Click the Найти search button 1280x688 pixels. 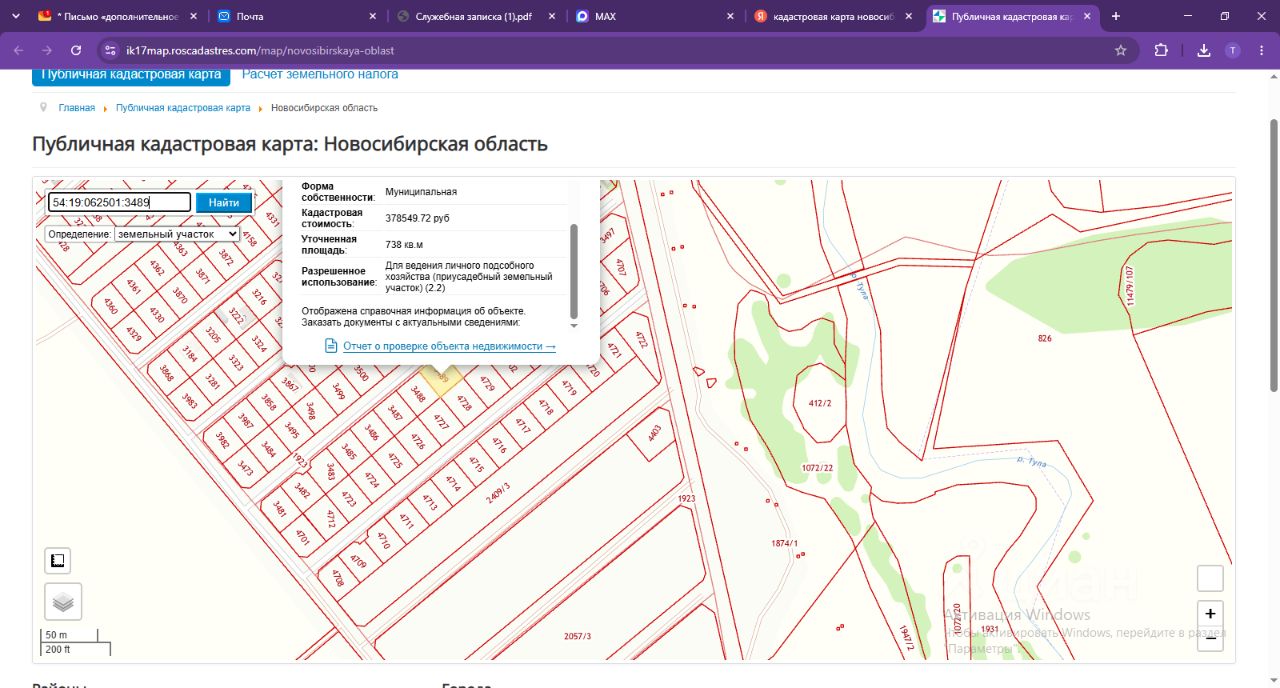pos(224,203)
